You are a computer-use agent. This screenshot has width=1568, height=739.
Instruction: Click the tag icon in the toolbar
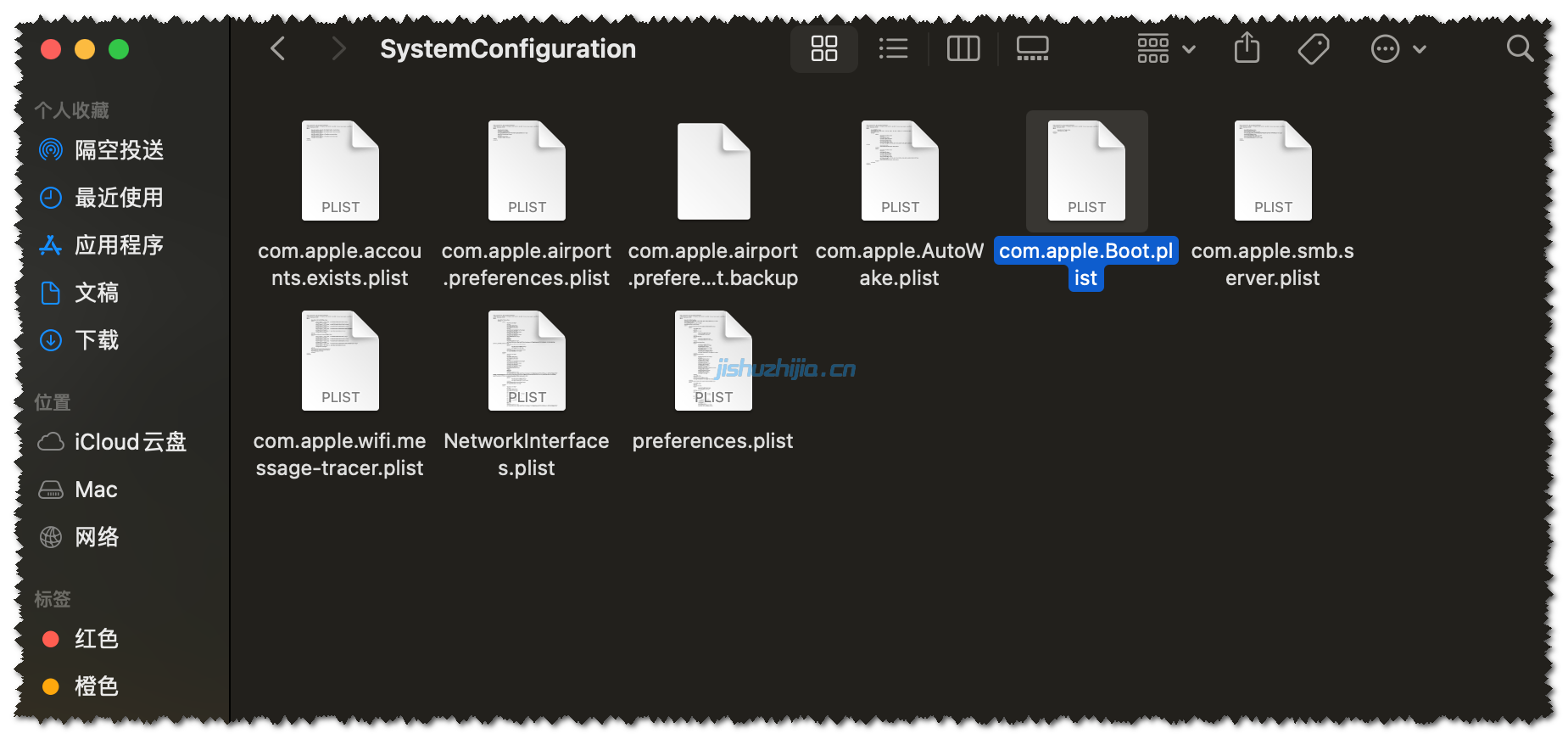point(1314,48)
